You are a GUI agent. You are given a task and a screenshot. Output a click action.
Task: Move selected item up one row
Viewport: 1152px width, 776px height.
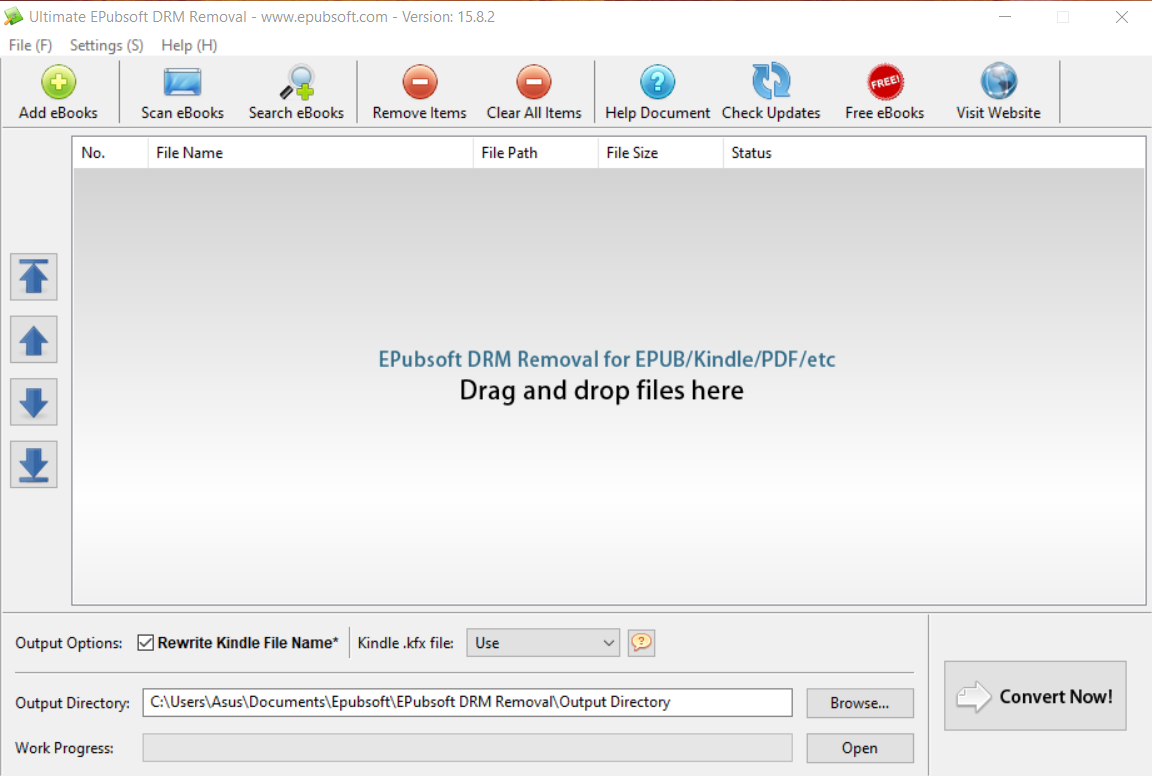34,340
